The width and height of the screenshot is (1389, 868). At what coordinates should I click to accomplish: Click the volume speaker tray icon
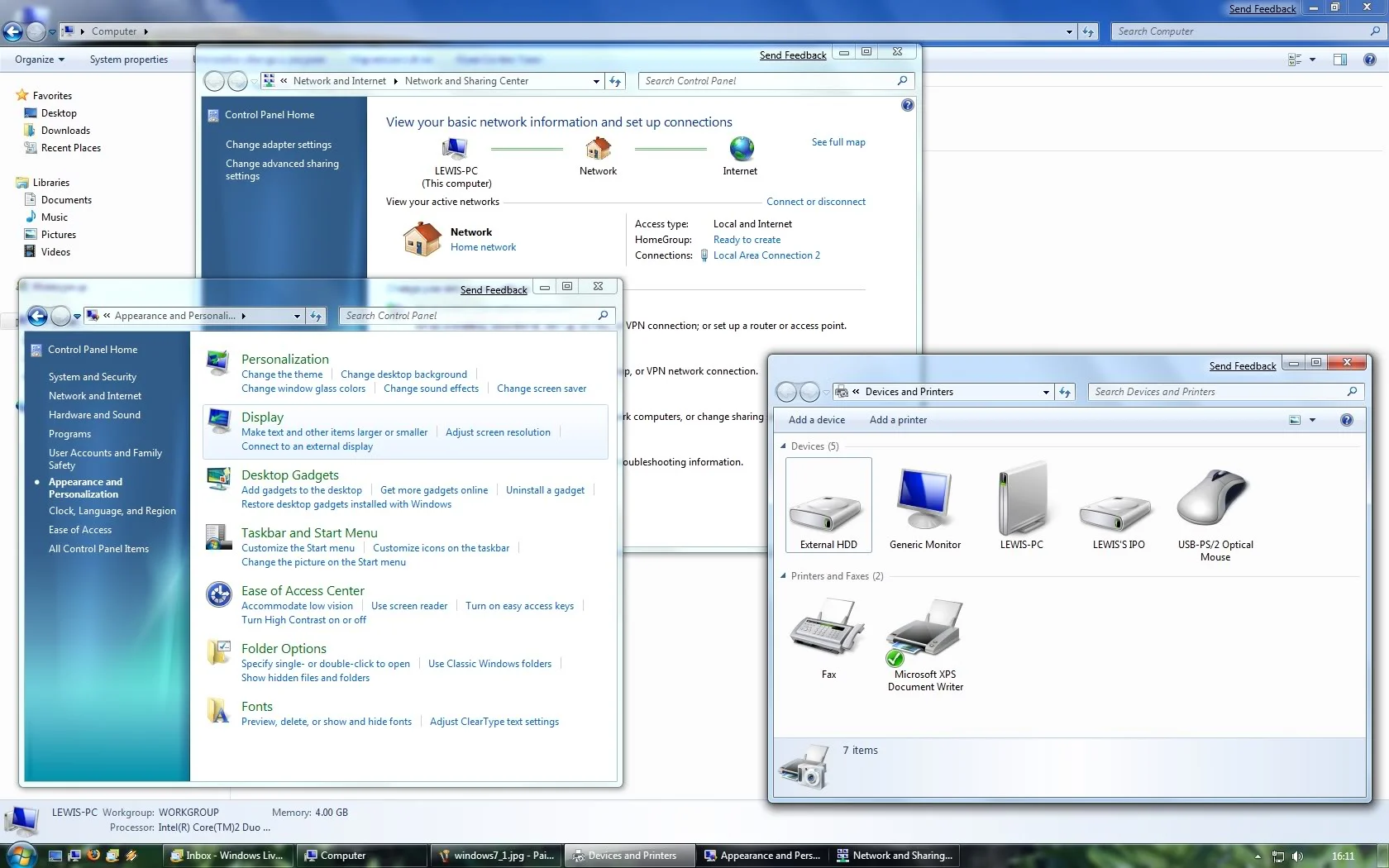click(x=1297, y=856)
